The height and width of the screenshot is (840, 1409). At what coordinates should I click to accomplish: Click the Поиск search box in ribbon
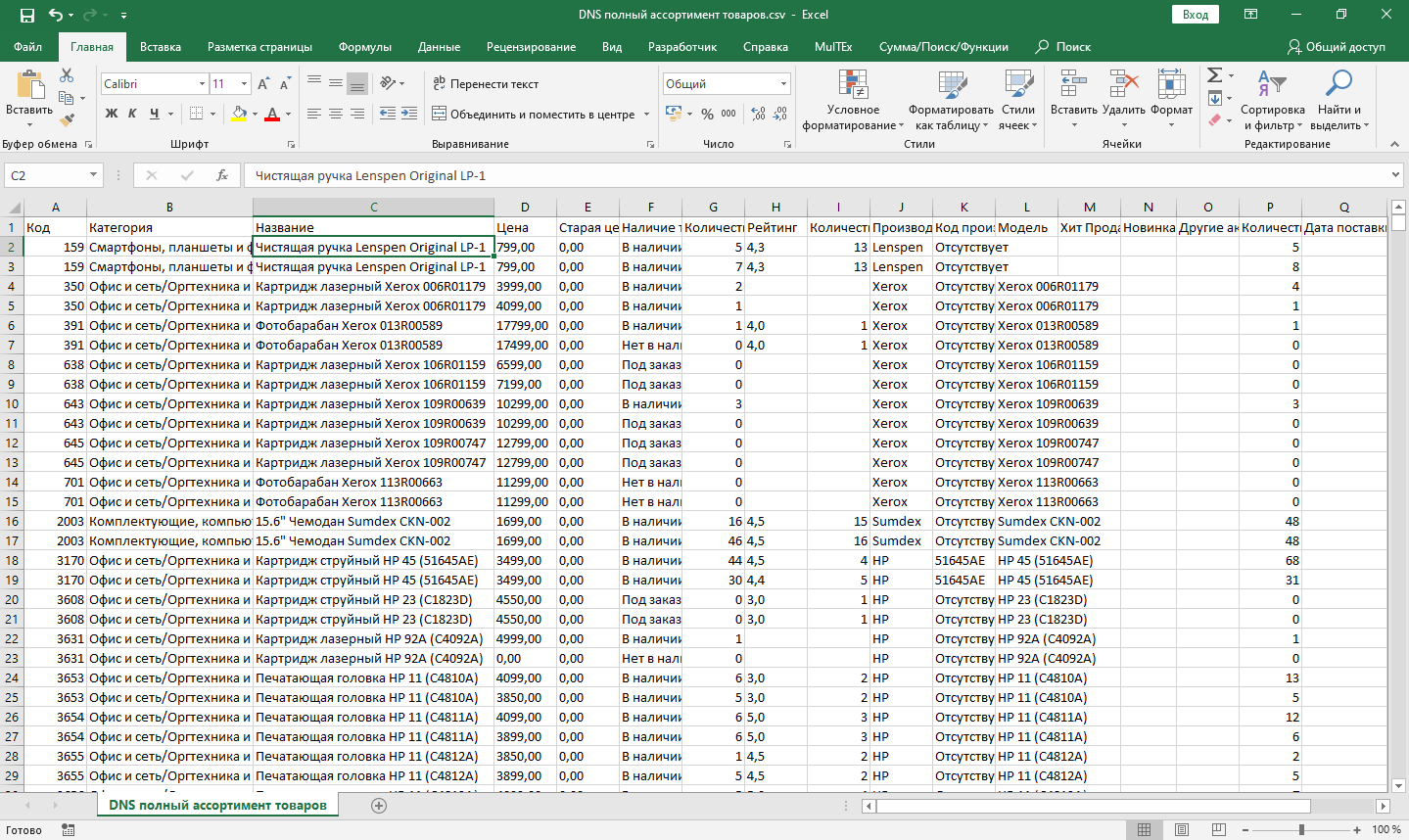click(1063, 46)
